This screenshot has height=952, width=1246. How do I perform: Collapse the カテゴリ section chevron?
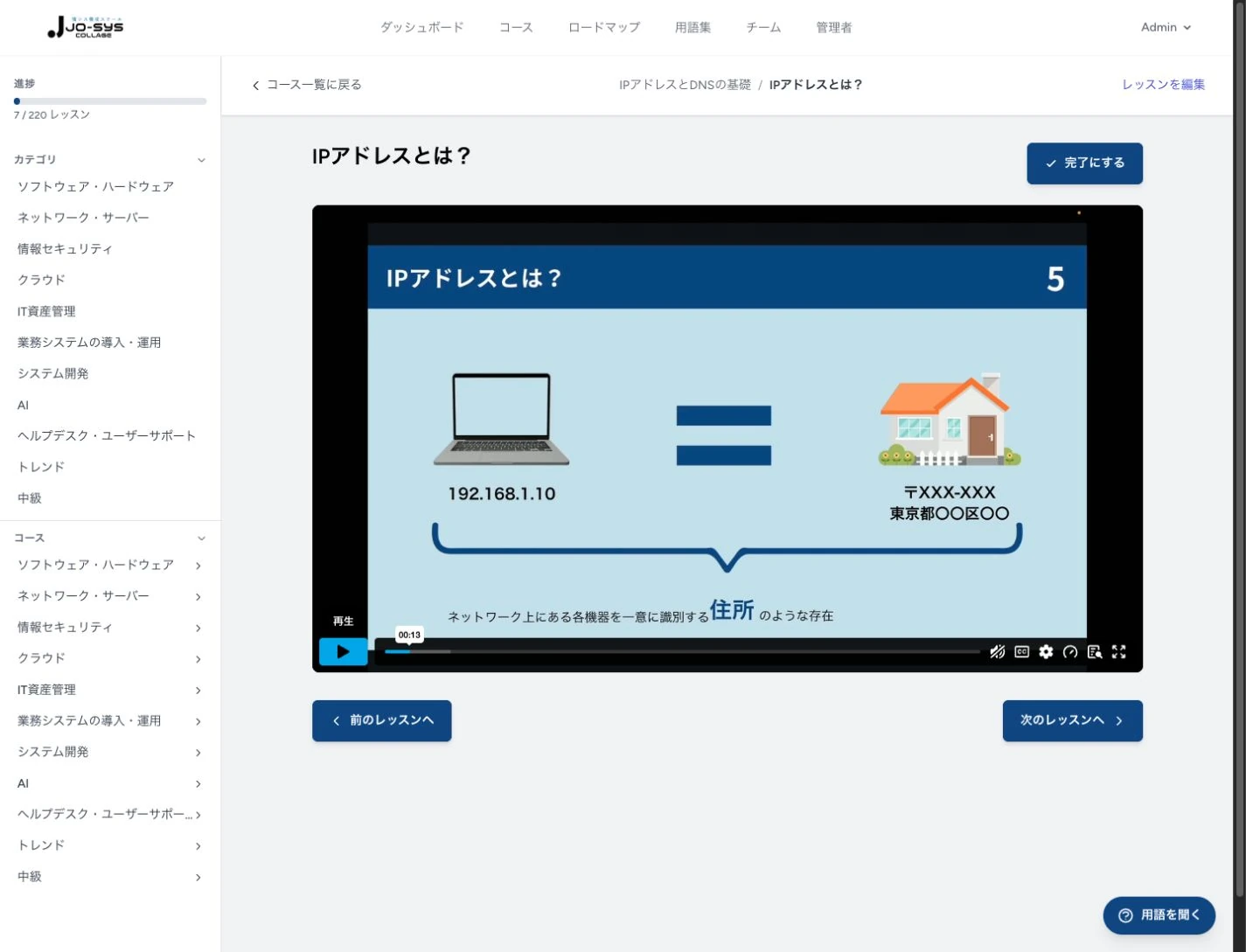[x=201, y=160]
